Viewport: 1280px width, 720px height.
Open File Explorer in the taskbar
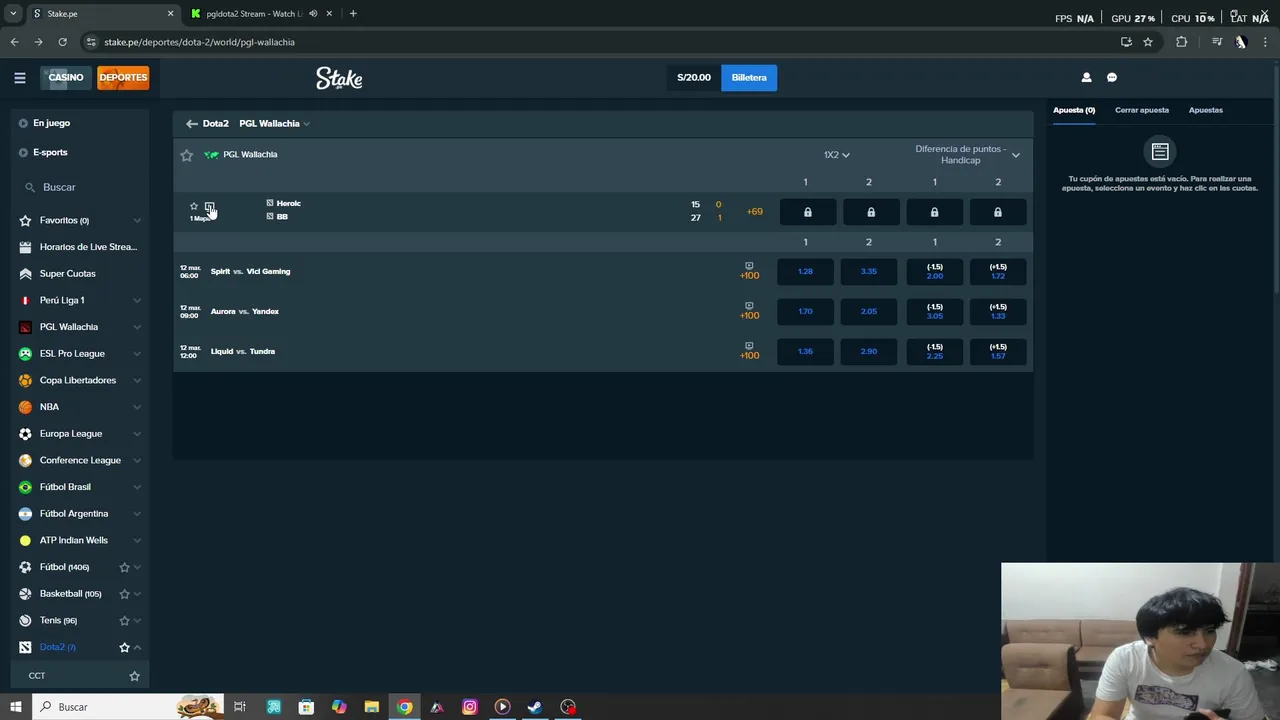[x=371, y=707]
